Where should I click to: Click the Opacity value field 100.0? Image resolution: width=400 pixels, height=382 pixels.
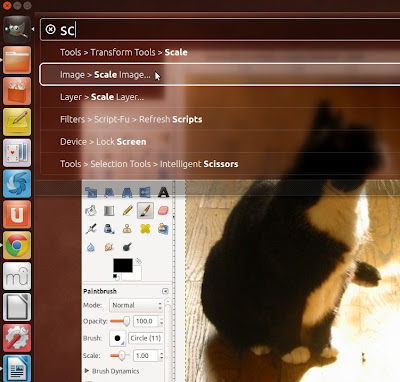click(x=146, y=321)
